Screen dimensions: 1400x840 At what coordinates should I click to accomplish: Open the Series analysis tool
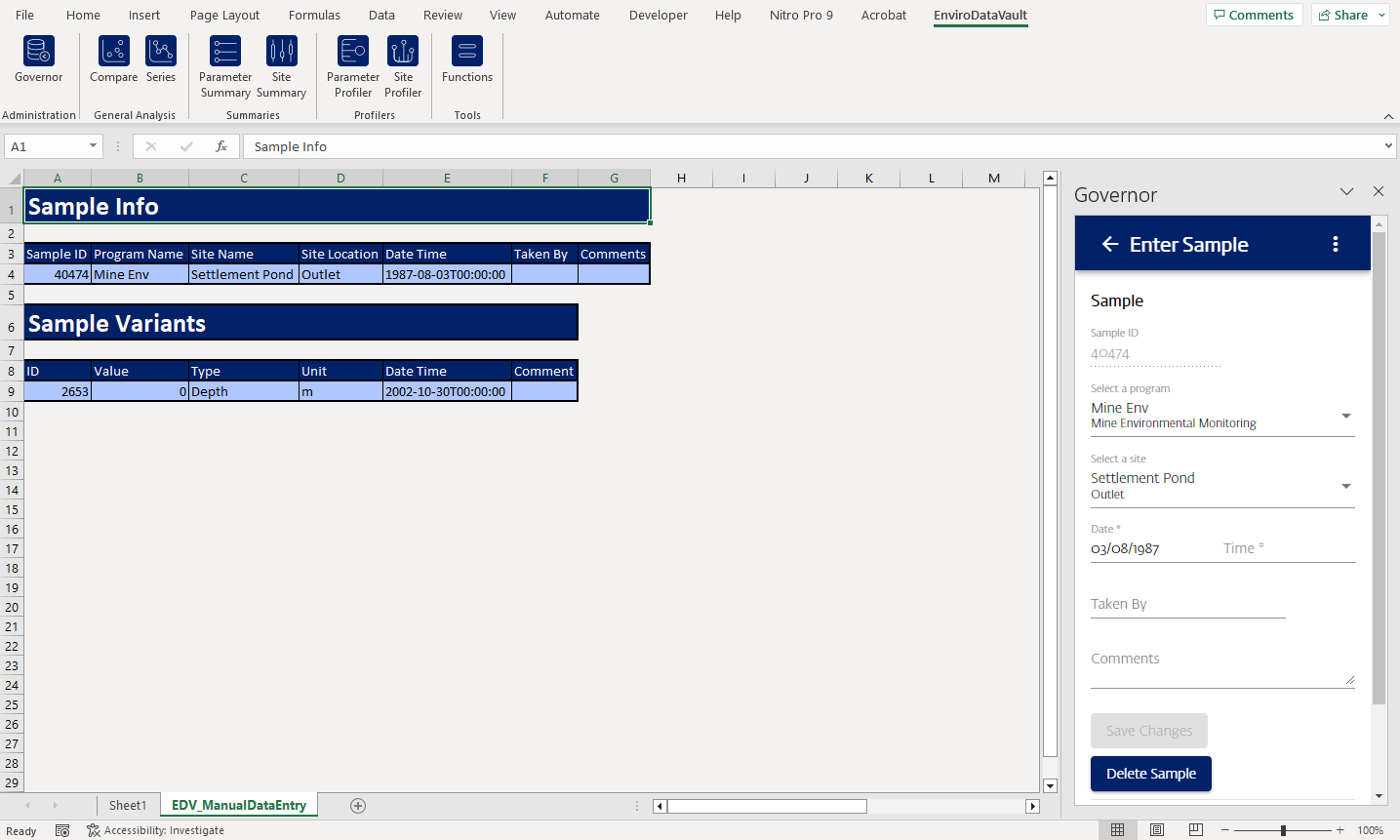pos(161,60)
